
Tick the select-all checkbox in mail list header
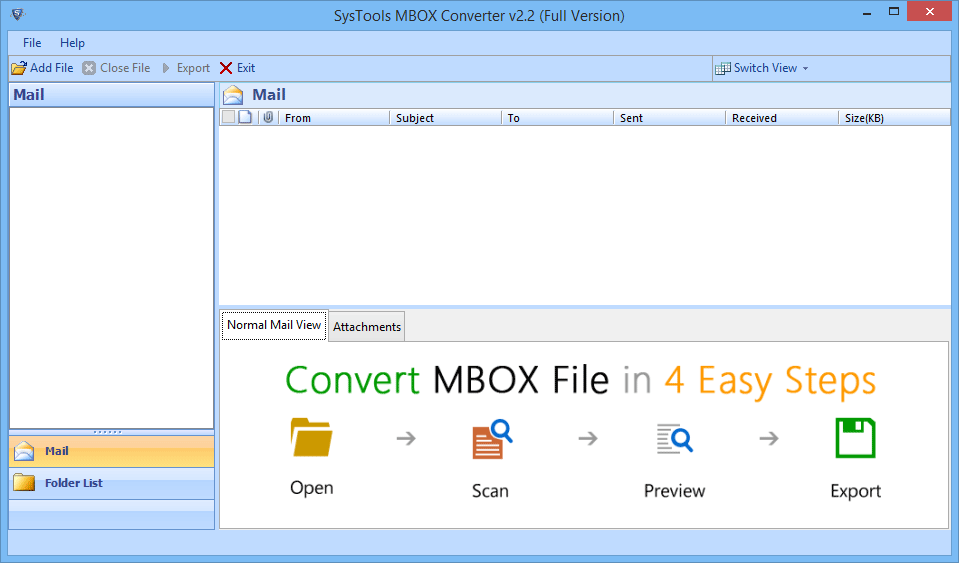[x=228, y=117]
